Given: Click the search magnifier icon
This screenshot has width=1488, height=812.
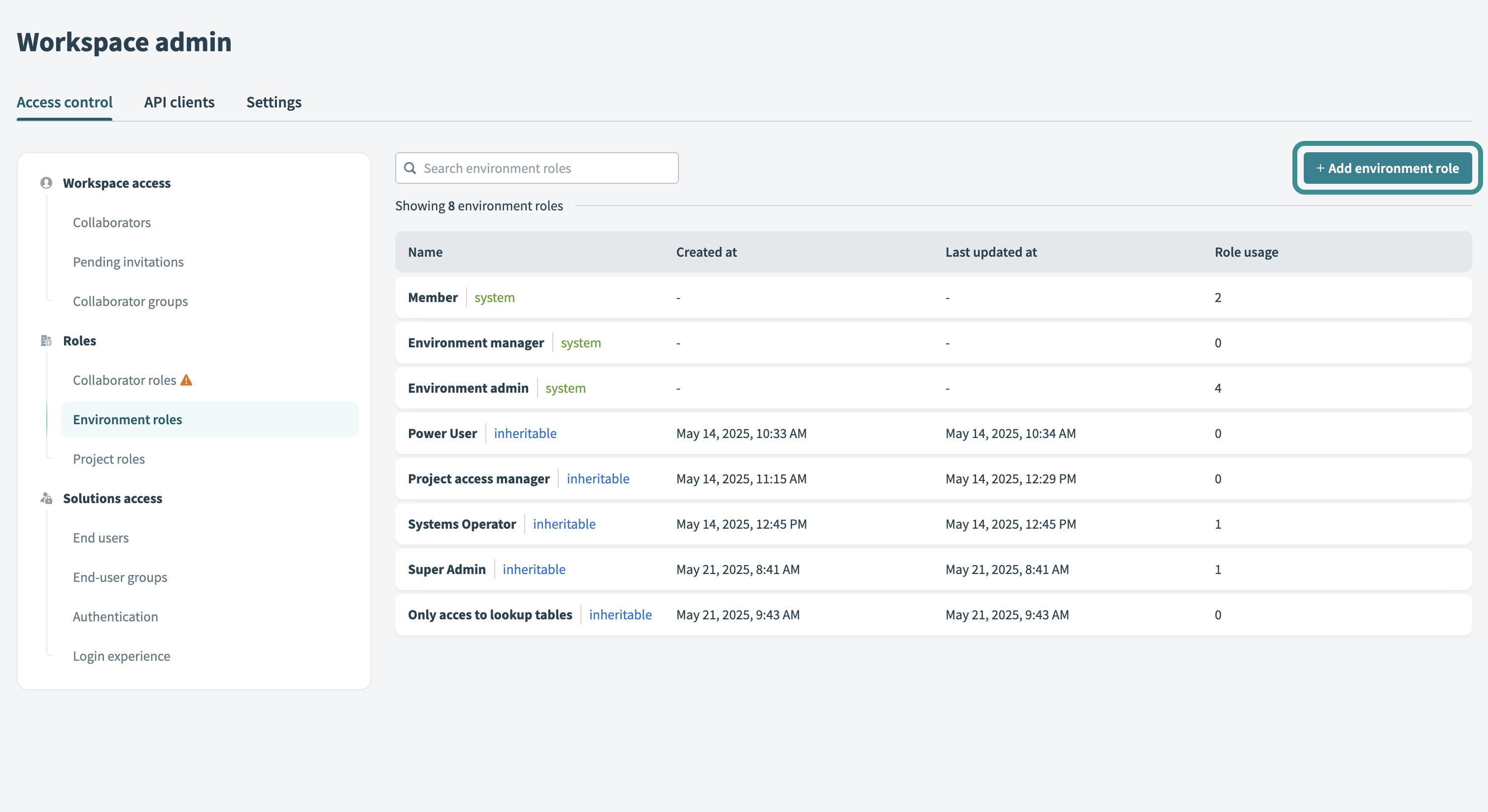Looking at the screenshot, I should point(410,168).
